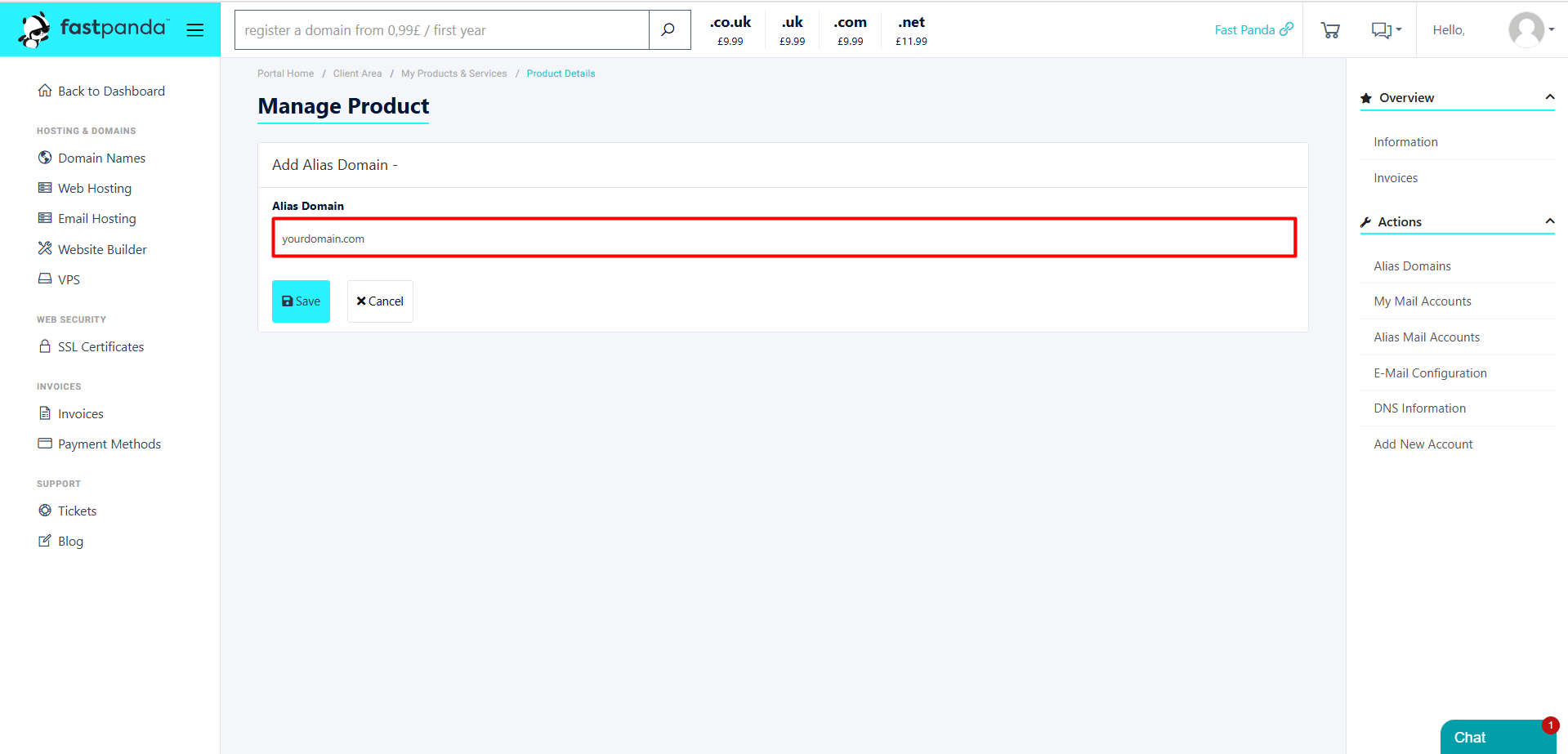This screenshot has width=1568, height=754.
Task: Open the chat messages dropdown icon
Action: point(1385,30)
